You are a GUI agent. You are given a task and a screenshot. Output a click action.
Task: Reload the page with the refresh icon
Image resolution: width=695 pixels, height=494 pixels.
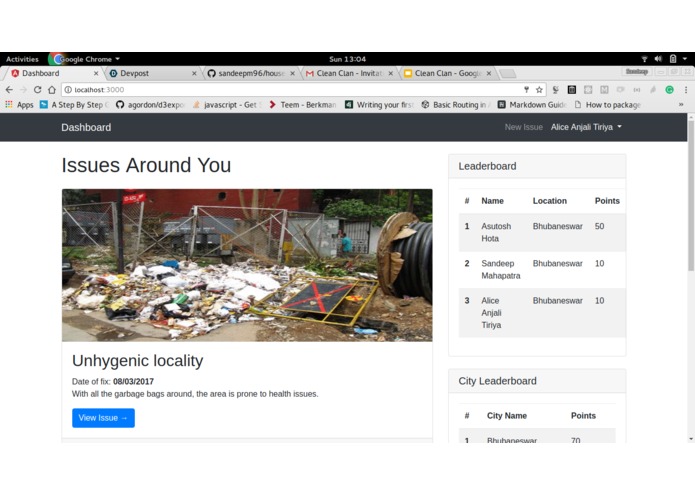[x=38, y=90]
